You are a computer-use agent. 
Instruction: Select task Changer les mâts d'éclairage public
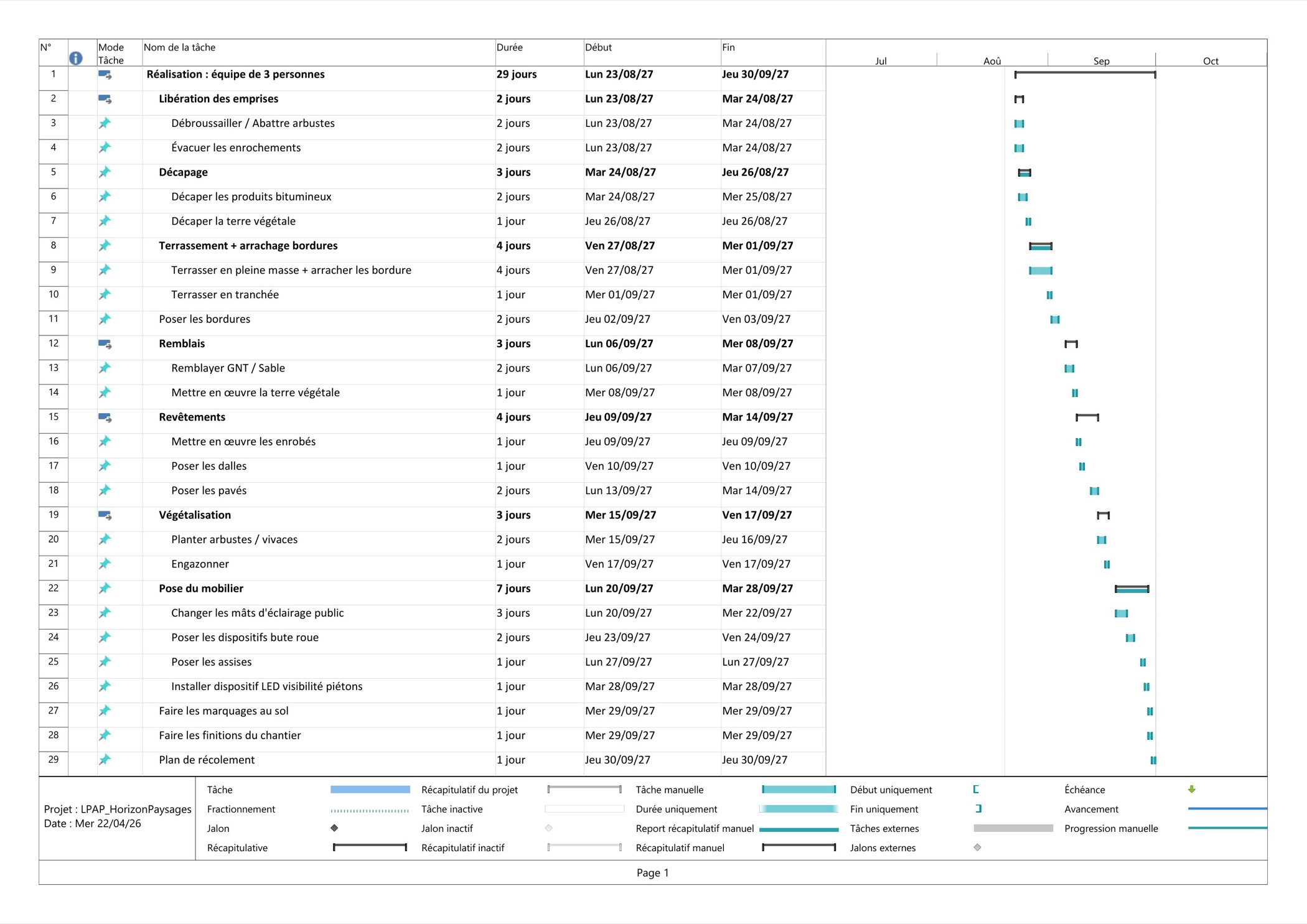click(257, 613)
